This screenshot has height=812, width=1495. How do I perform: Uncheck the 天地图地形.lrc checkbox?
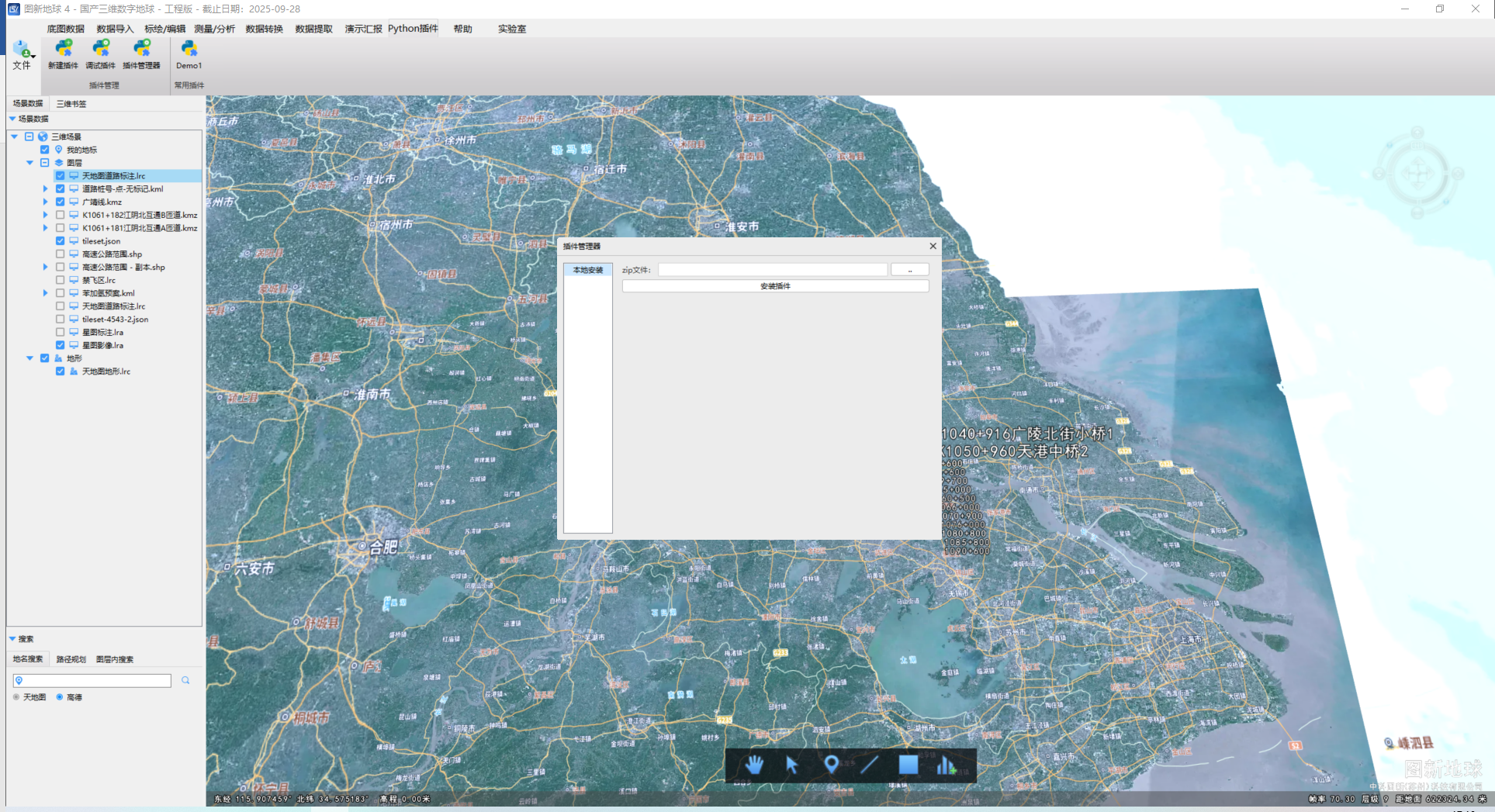(60, 371)
